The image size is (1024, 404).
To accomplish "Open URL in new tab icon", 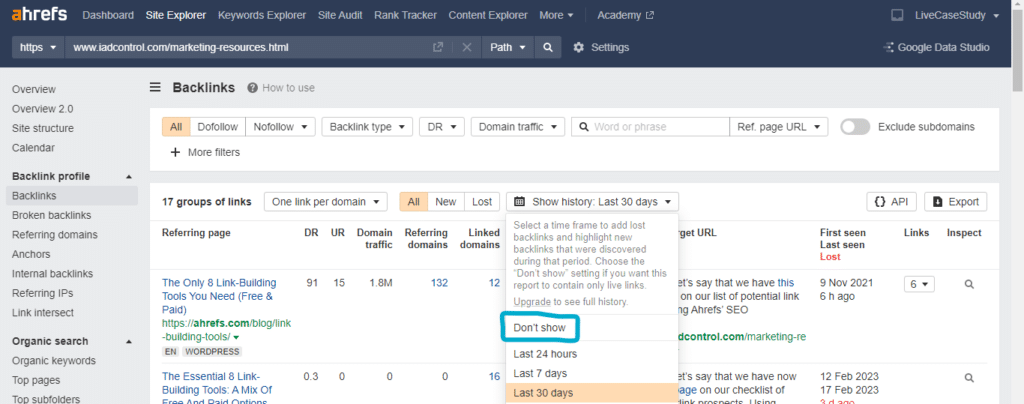I will 438,47.
